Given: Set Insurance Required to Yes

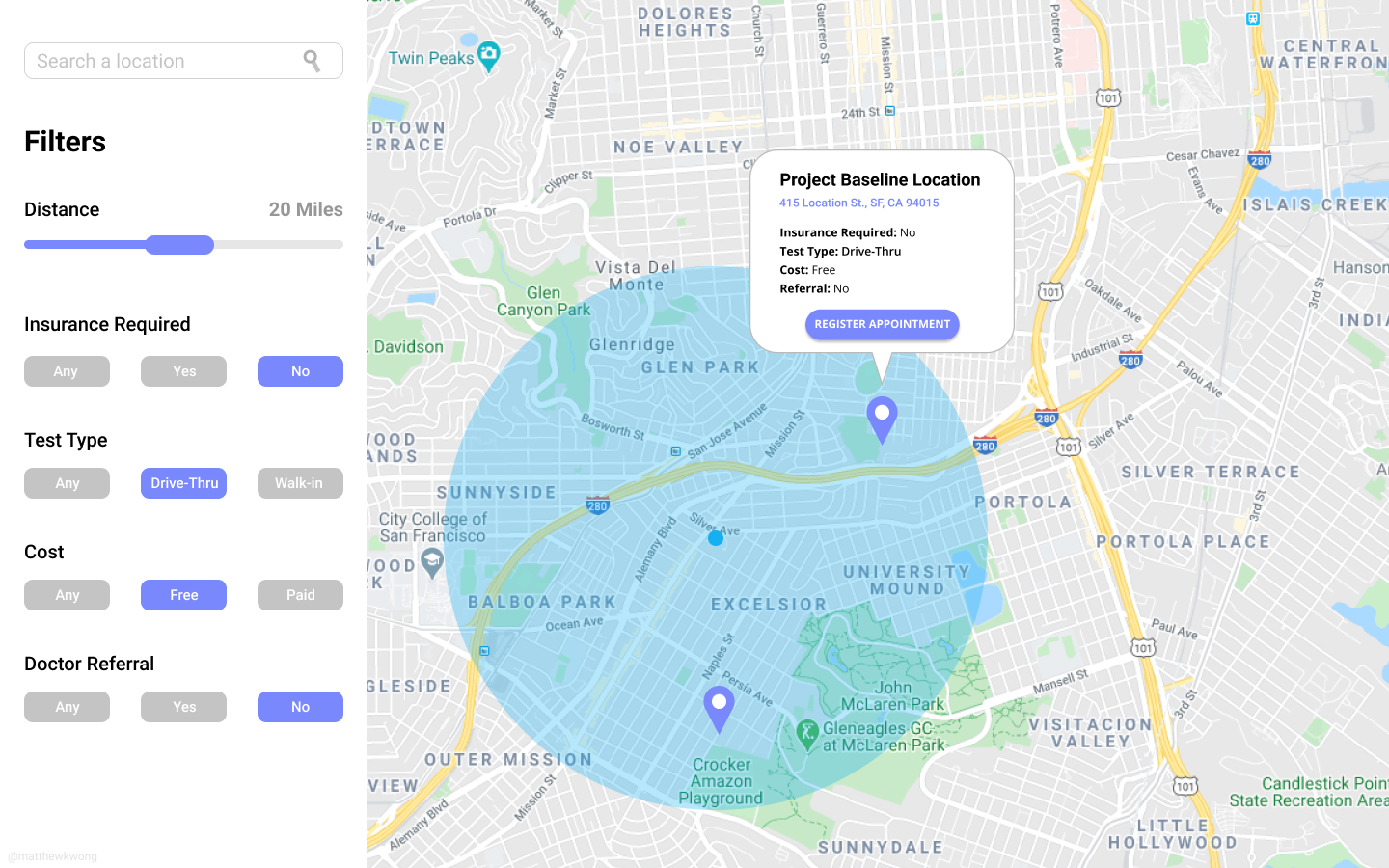Looking at the screenshot, I should [x=183, y=371].
